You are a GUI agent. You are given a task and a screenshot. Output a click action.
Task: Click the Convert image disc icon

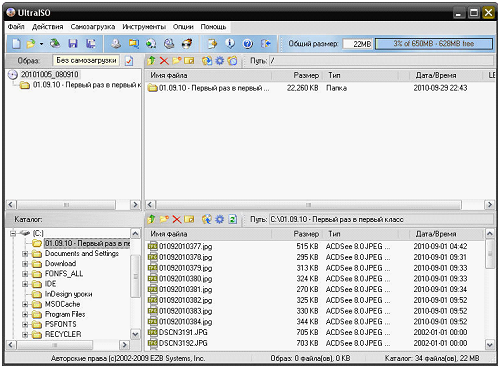[151, 44]
